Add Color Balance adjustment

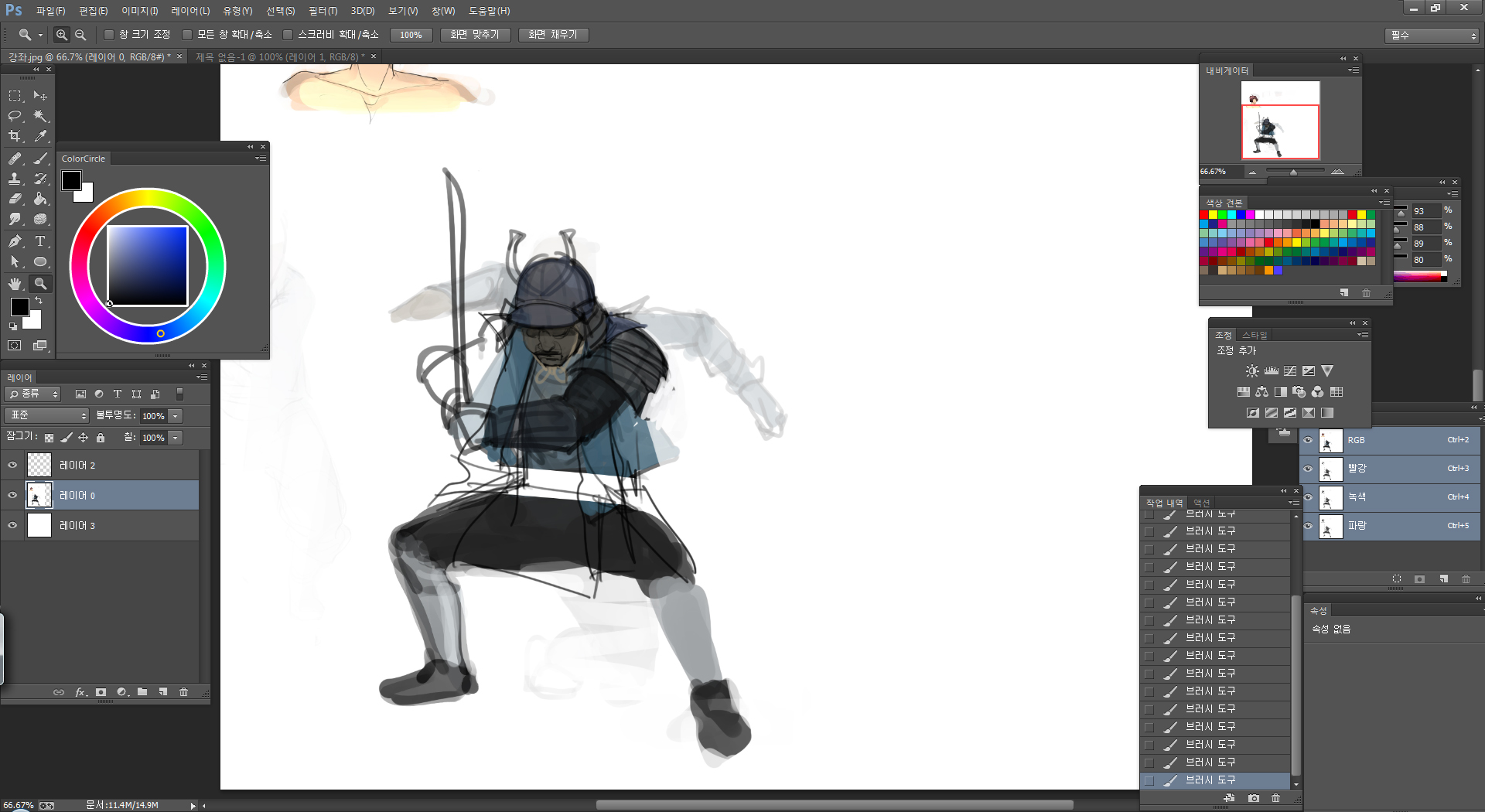pos(1262,392)
